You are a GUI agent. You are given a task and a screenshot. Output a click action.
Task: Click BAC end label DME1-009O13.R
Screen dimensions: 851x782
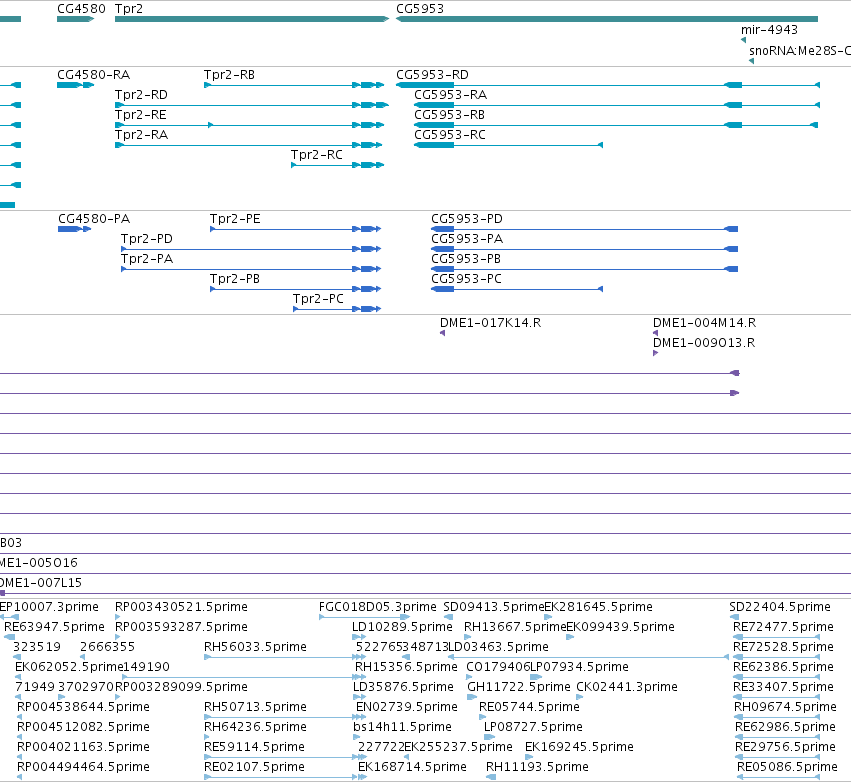(x=703, y=343)
